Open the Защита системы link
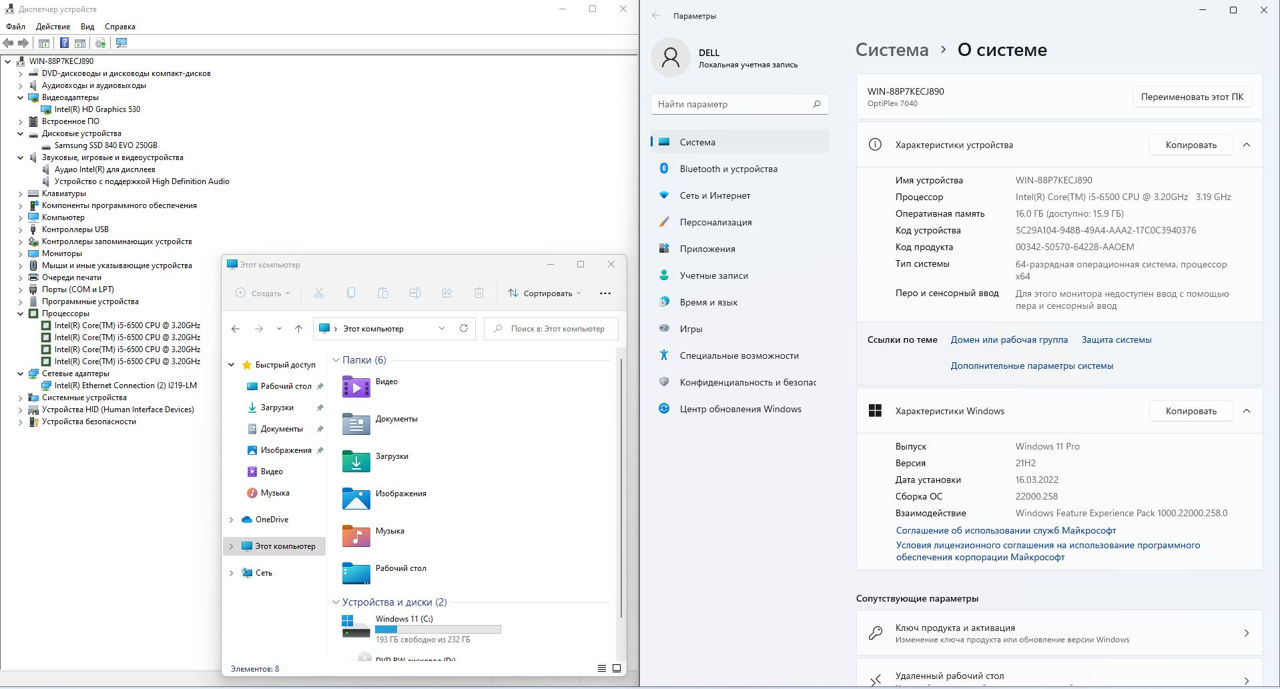This screenshot has width=1280, height=689. point(1116,340)
